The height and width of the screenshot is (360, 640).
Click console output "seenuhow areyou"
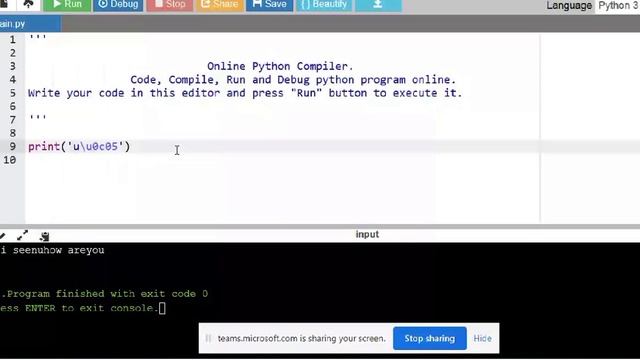[x=58, y=250]
